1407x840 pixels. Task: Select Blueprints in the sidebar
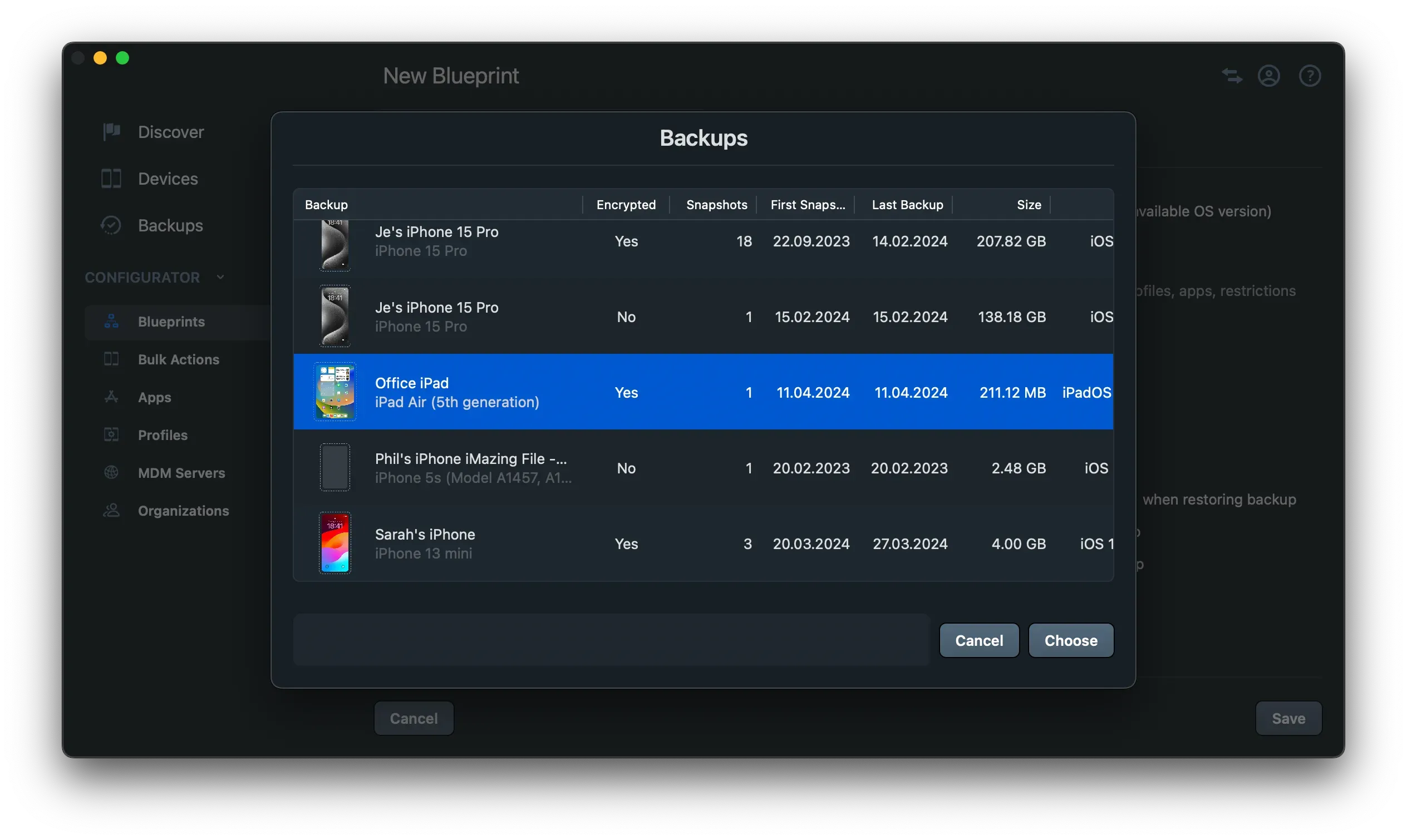click(x=171, y=321)
